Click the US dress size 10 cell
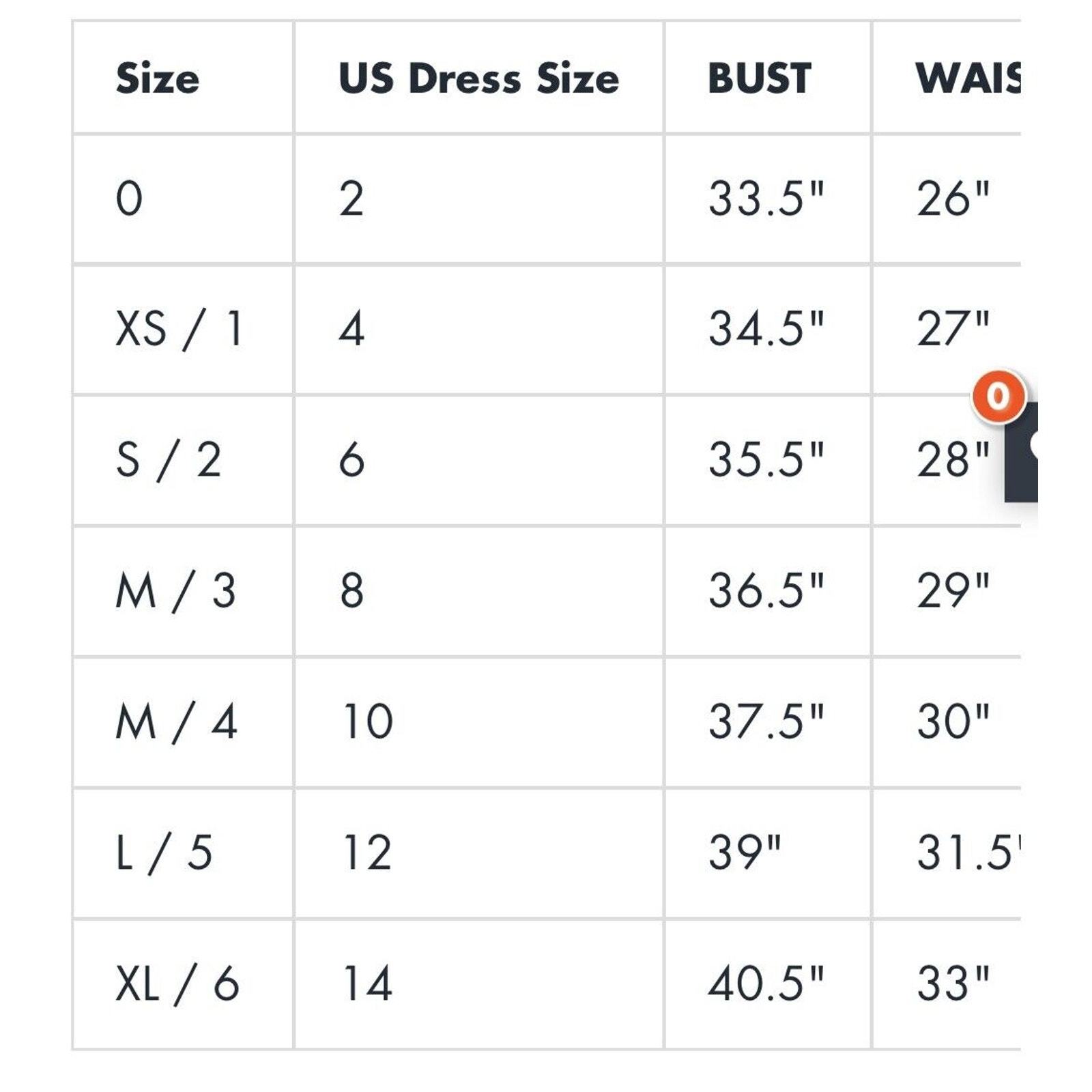The image size is (1092, 1092). 479,722
